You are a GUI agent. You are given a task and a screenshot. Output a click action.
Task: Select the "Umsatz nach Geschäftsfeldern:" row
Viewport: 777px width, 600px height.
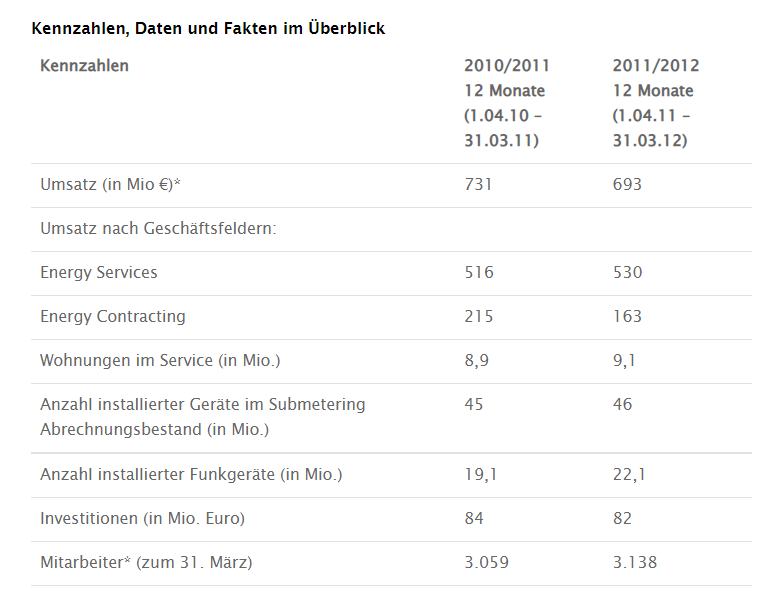(158, 229)
